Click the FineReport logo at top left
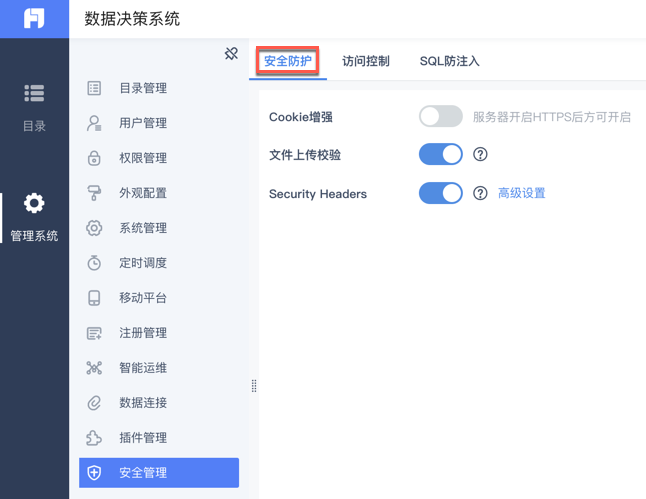The height and width of the screenshot is (499, 646). (34, 19)
